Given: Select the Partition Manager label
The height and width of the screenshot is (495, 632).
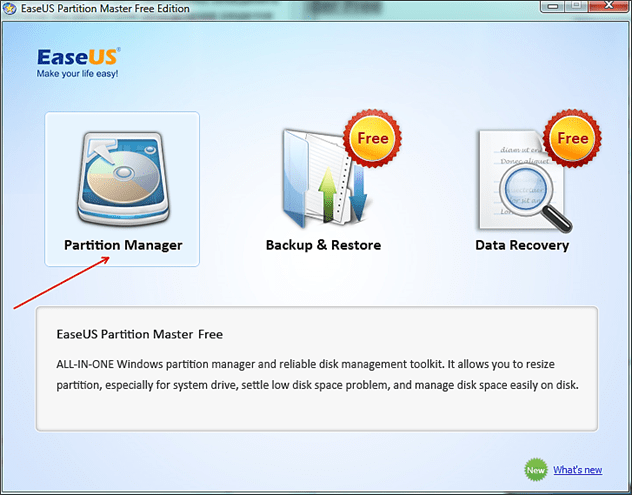Looking at the screenshot, I should point(123,245).
